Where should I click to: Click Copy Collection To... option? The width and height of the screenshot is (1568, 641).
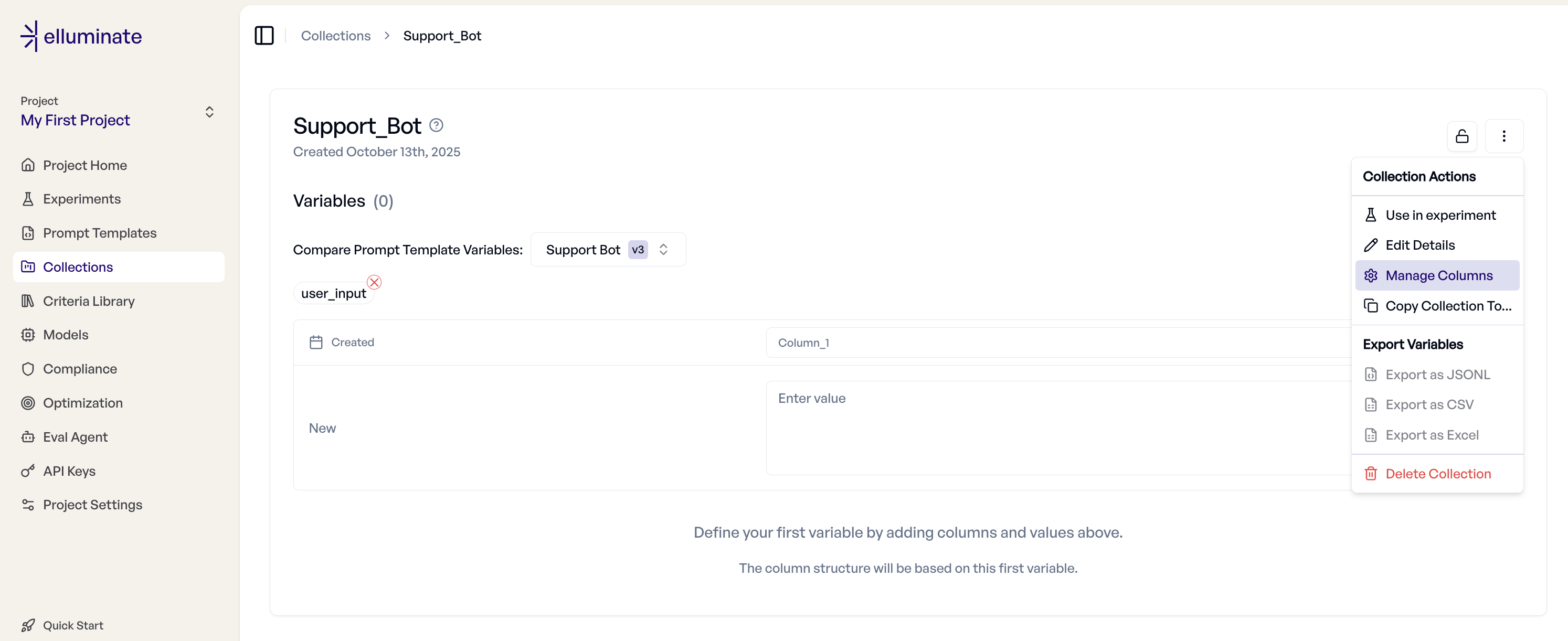(1447, 306)
